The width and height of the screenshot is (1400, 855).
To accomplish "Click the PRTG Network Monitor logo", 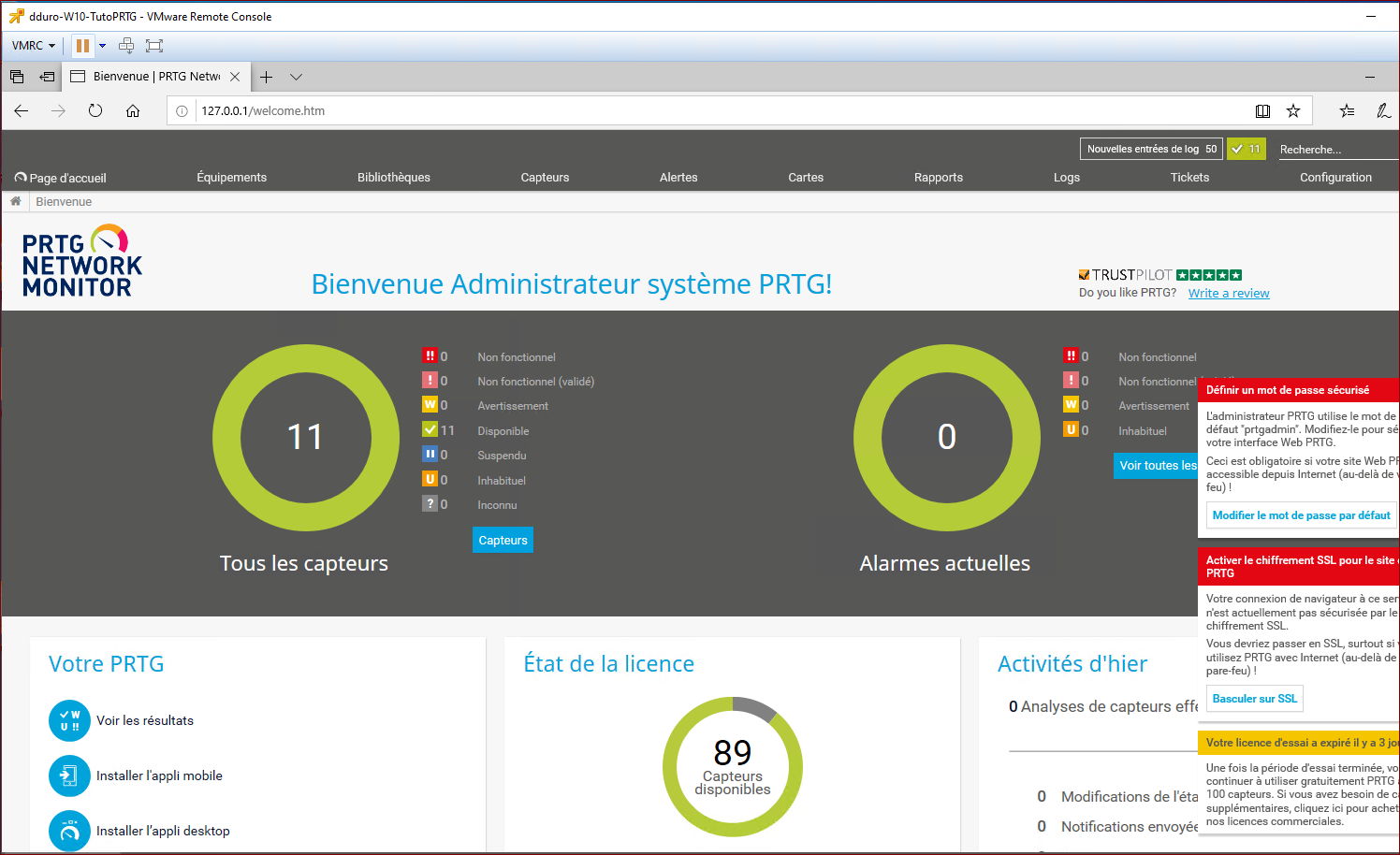I will click(82, 262).
